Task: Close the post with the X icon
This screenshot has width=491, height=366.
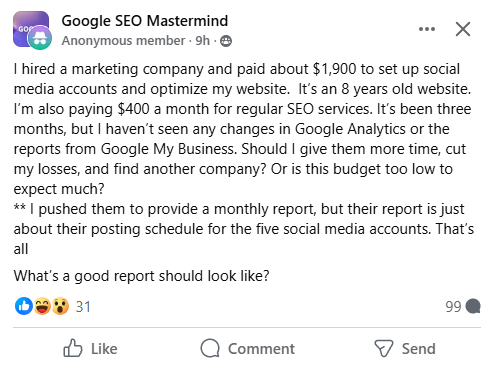Action: click(463, 29)
